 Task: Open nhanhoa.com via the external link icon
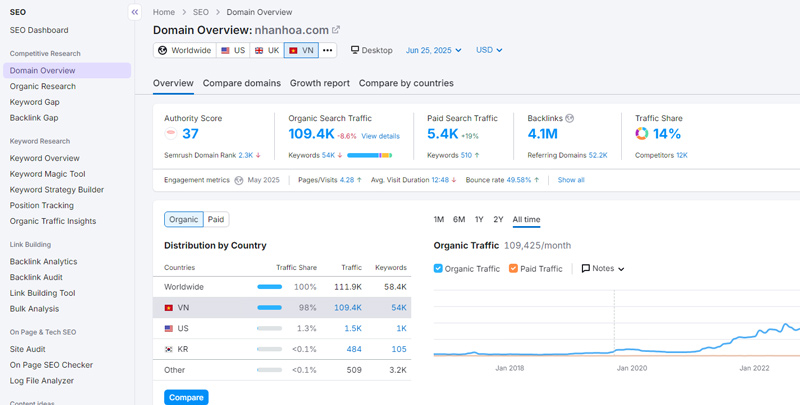point(336,30)
